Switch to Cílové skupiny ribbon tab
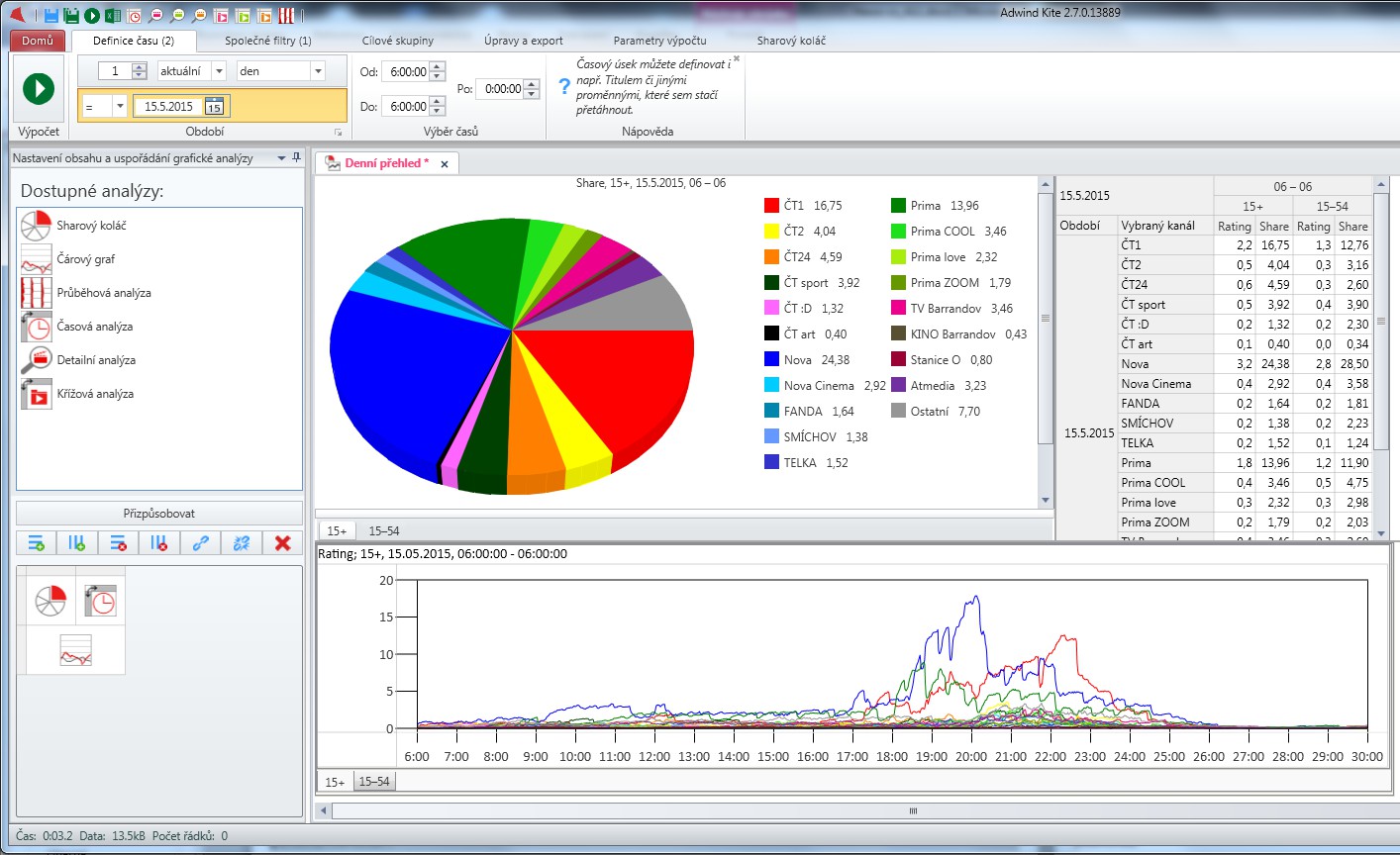This screenshot has height=855, width=1400. coord(397,41)
